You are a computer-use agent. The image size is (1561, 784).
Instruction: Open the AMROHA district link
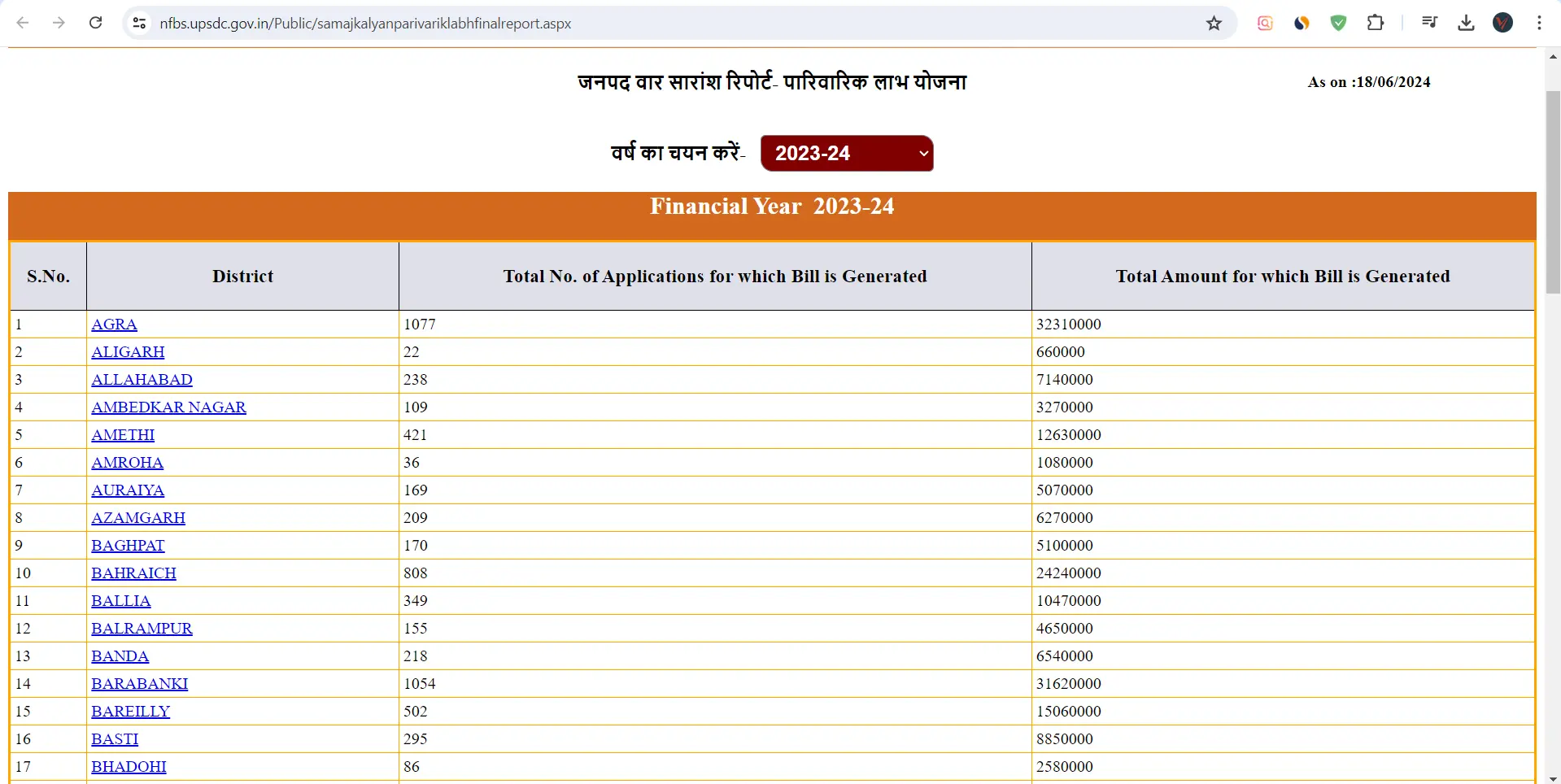[127, 462]
